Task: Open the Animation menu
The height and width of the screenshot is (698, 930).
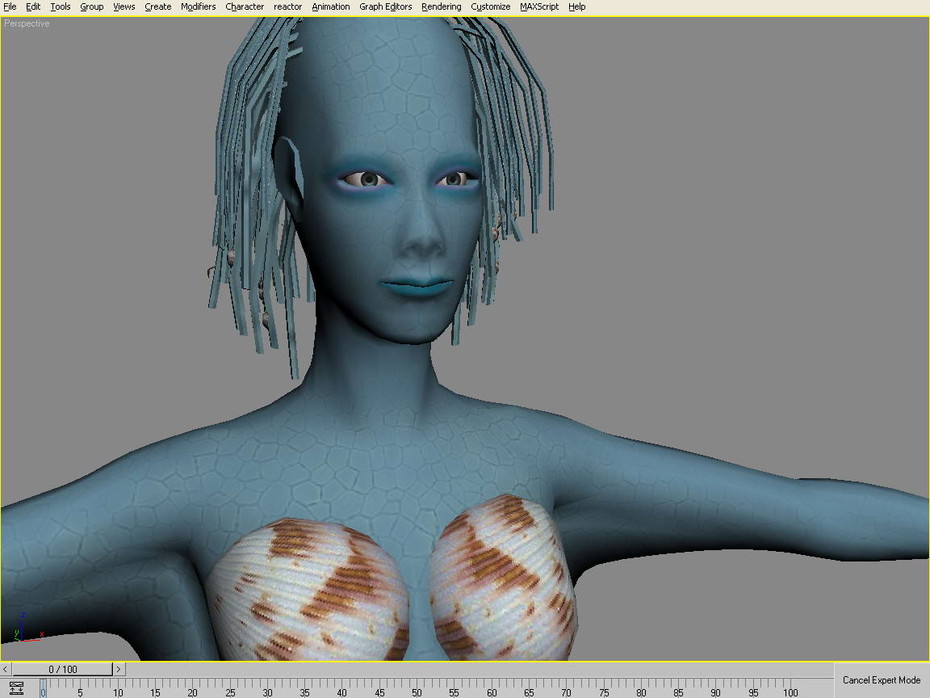Action: click(x=330, y=7)
